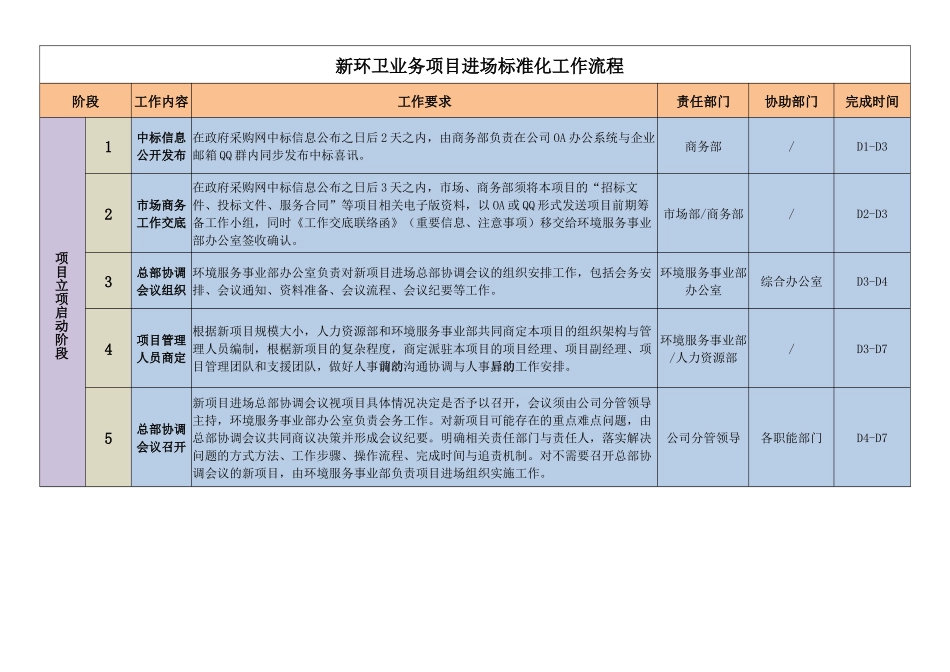The width and height of the screenshot is (950, 672).
Task: Click the slash in 中标信息公开发布 row
Action: (791, 146)
